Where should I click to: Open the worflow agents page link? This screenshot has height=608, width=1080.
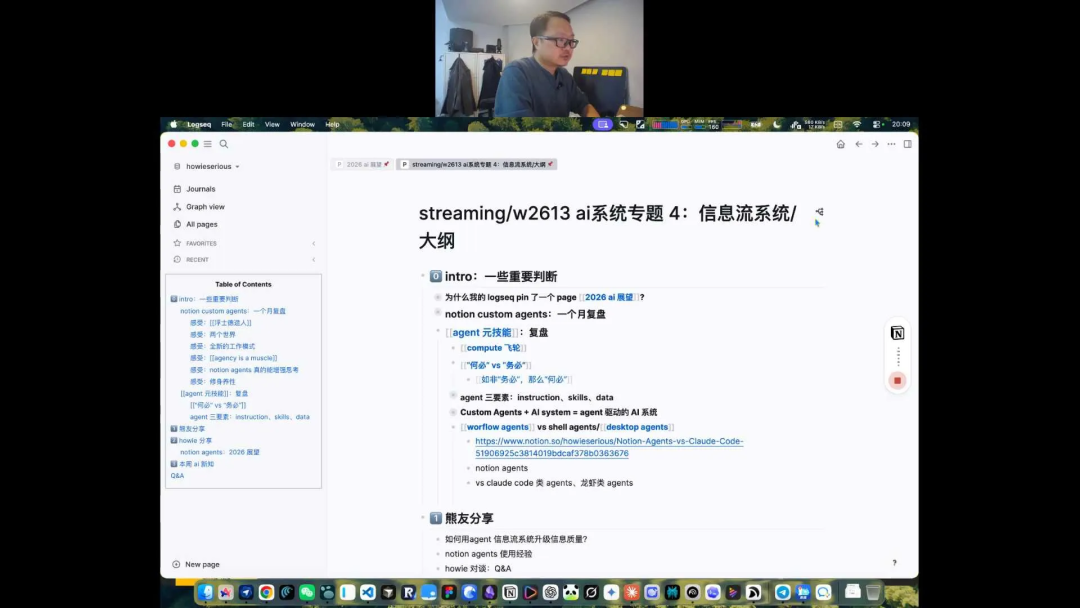click(497, 427)
